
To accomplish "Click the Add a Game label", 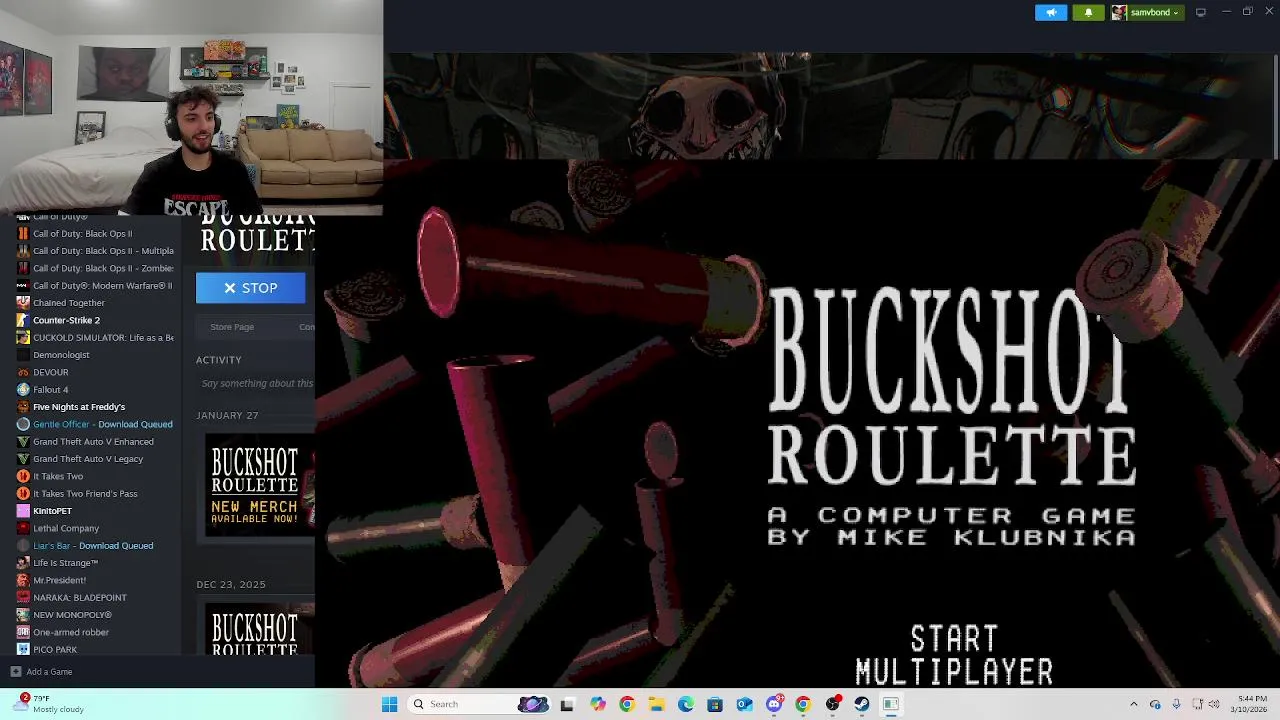I will pos(49,672).
